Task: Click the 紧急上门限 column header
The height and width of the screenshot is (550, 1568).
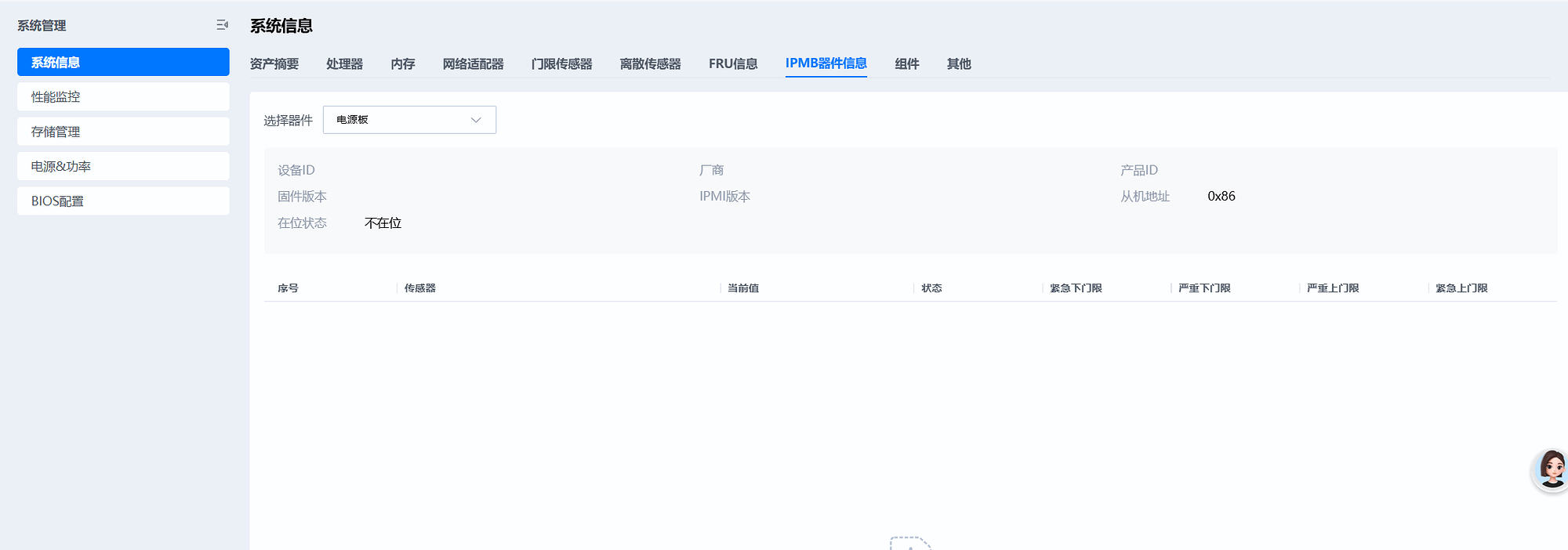Action: point(1461,288)
